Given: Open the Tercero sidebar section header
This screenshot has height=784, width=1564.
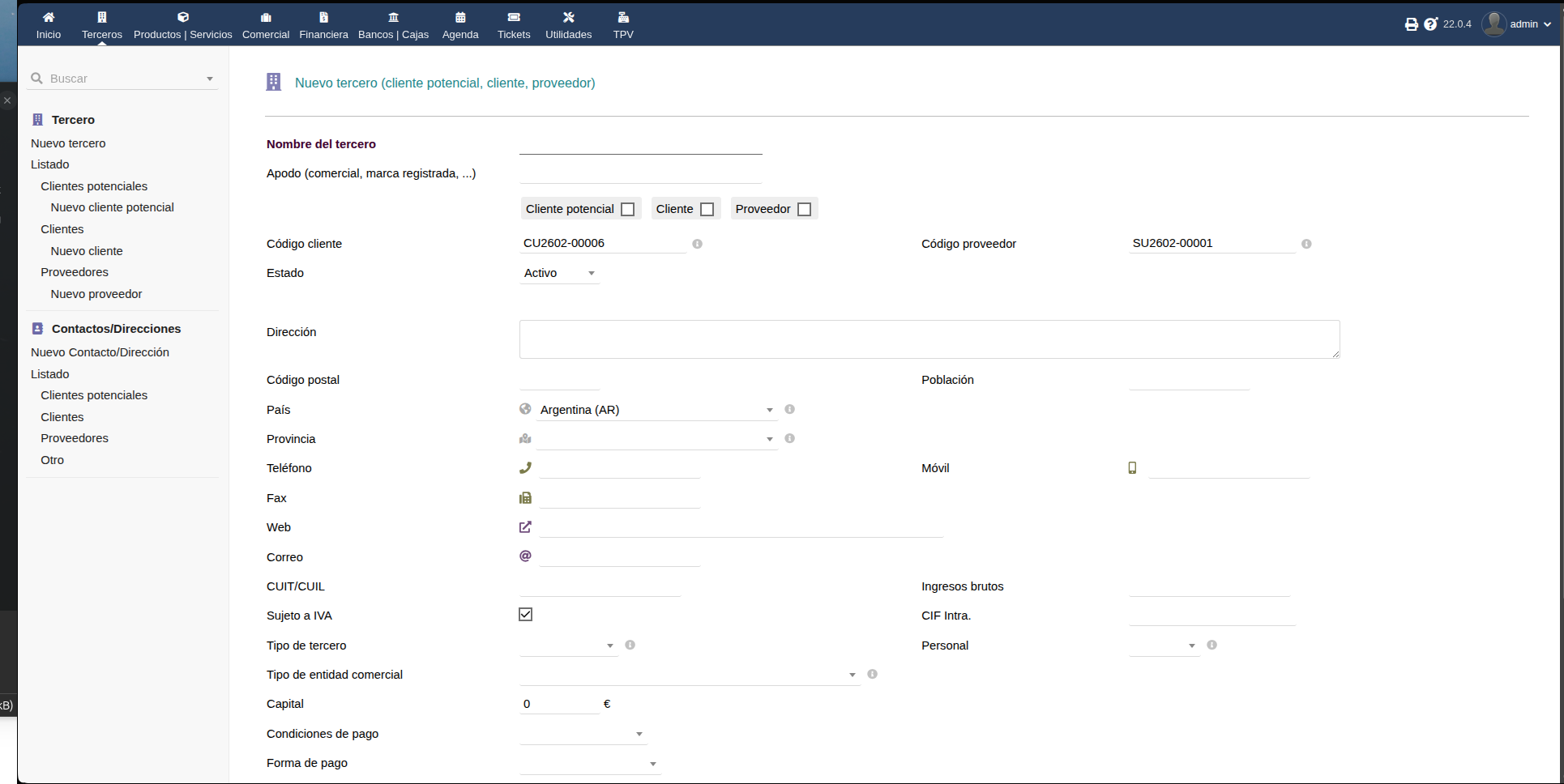Looking at the screenshot, I should tap(73, 120).
